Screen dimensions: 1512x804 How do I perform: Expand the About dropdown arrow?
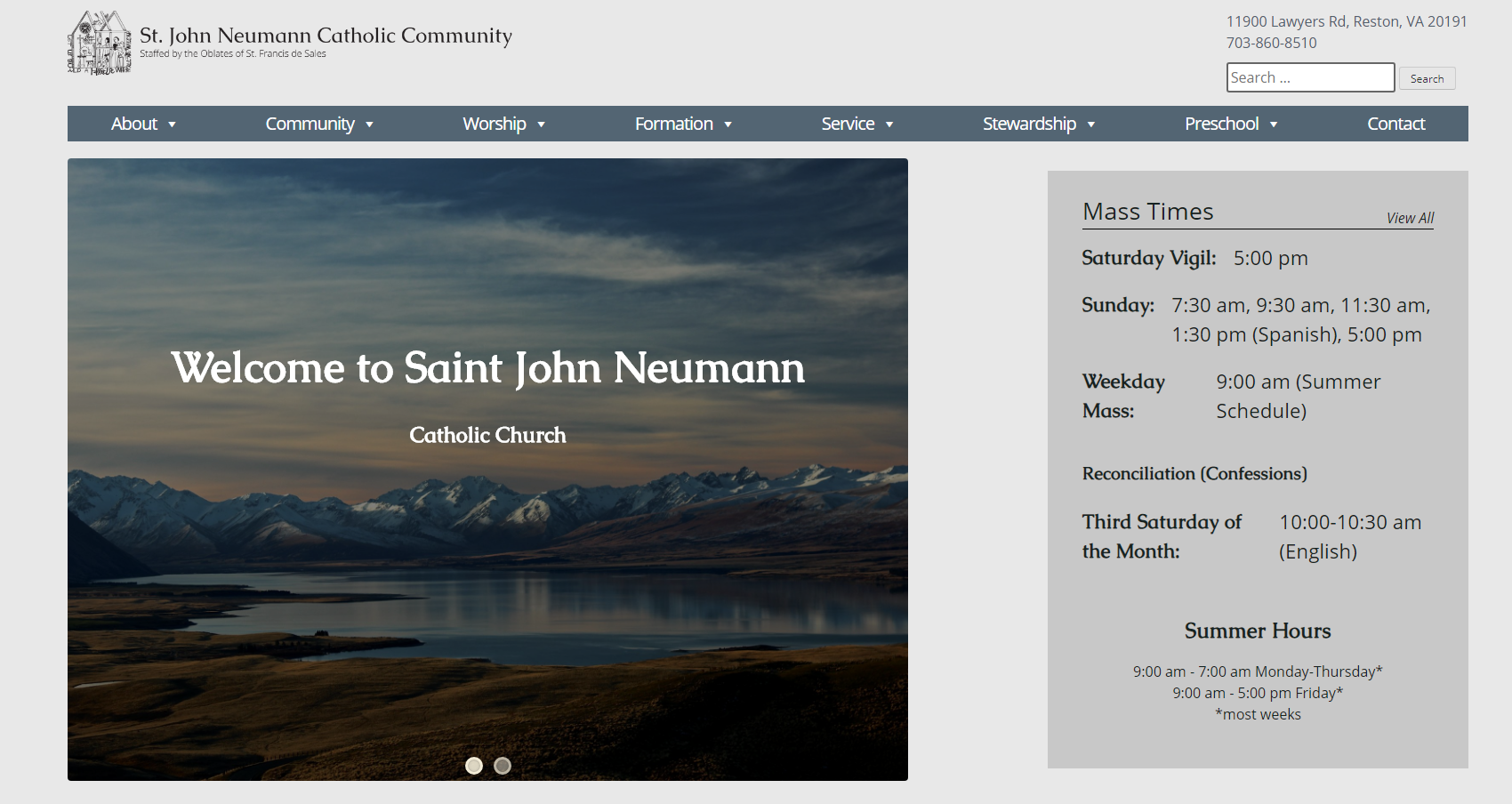pos(173,125)
